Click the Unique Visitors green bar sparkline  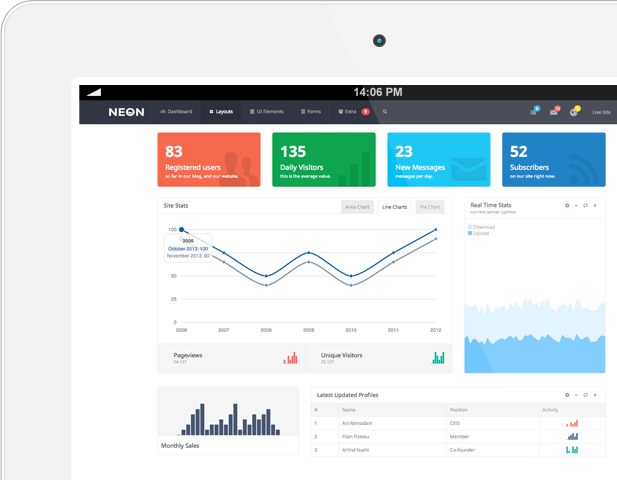pyautogui.click(x=438, y=358)
